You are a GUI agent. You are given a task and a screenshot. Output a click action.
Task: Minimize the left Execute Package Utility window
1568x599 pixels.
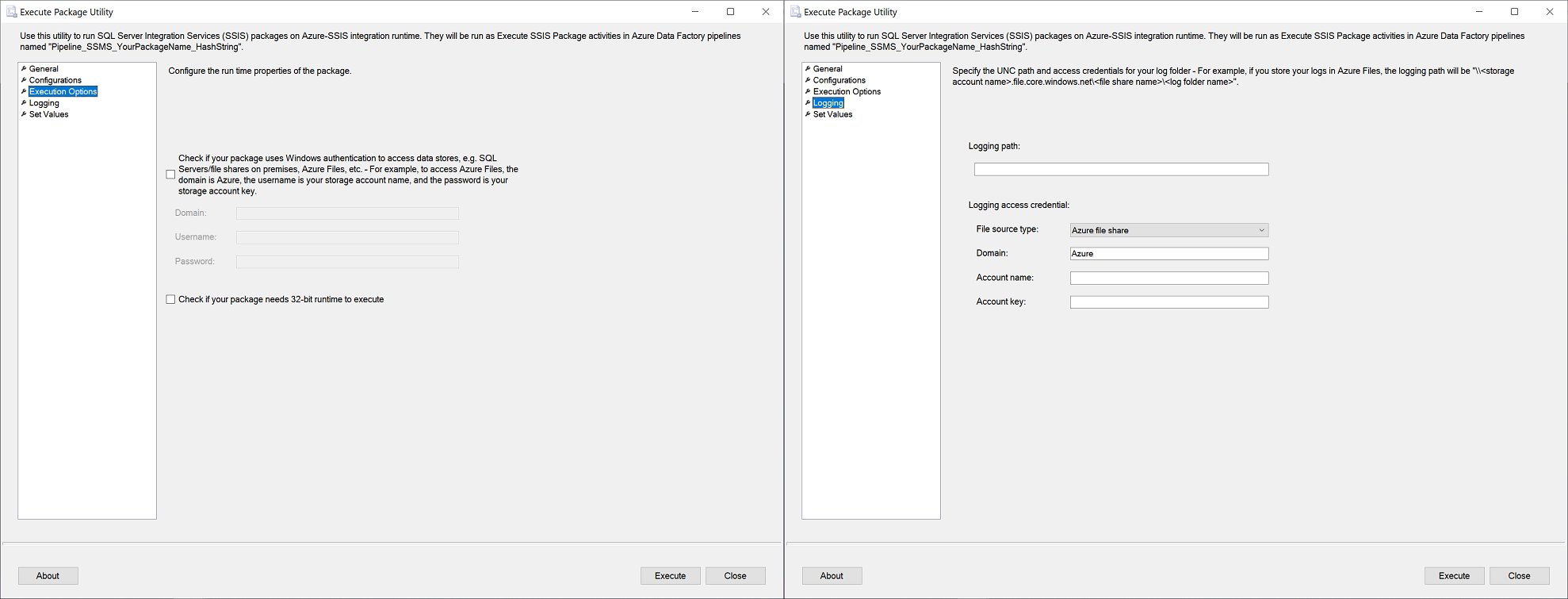tap(695, 12)
